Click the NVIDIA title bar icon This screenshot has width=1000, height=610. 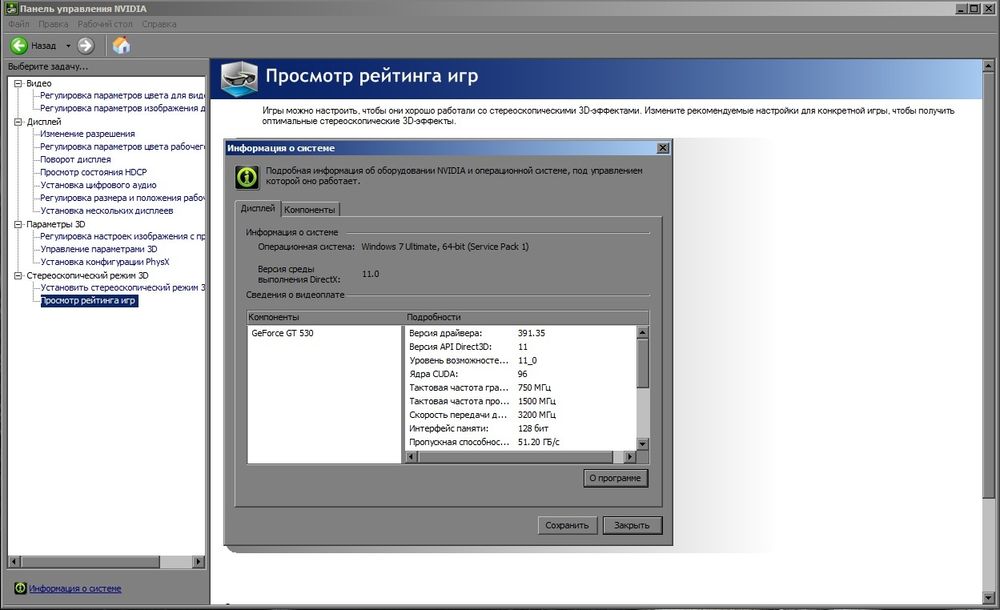11,9
